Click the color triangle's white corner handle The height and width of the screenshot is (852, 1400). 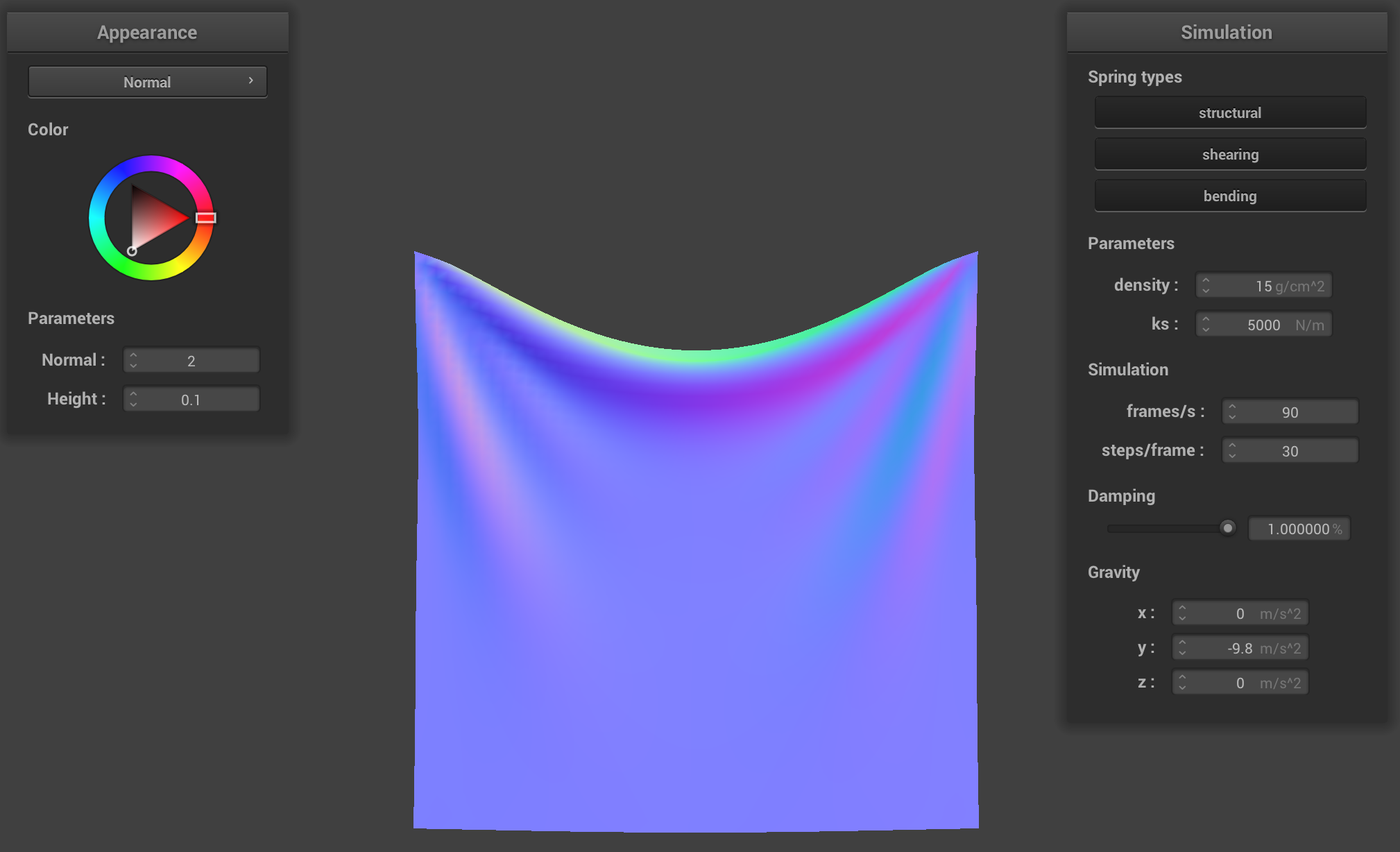pos(132,251)
